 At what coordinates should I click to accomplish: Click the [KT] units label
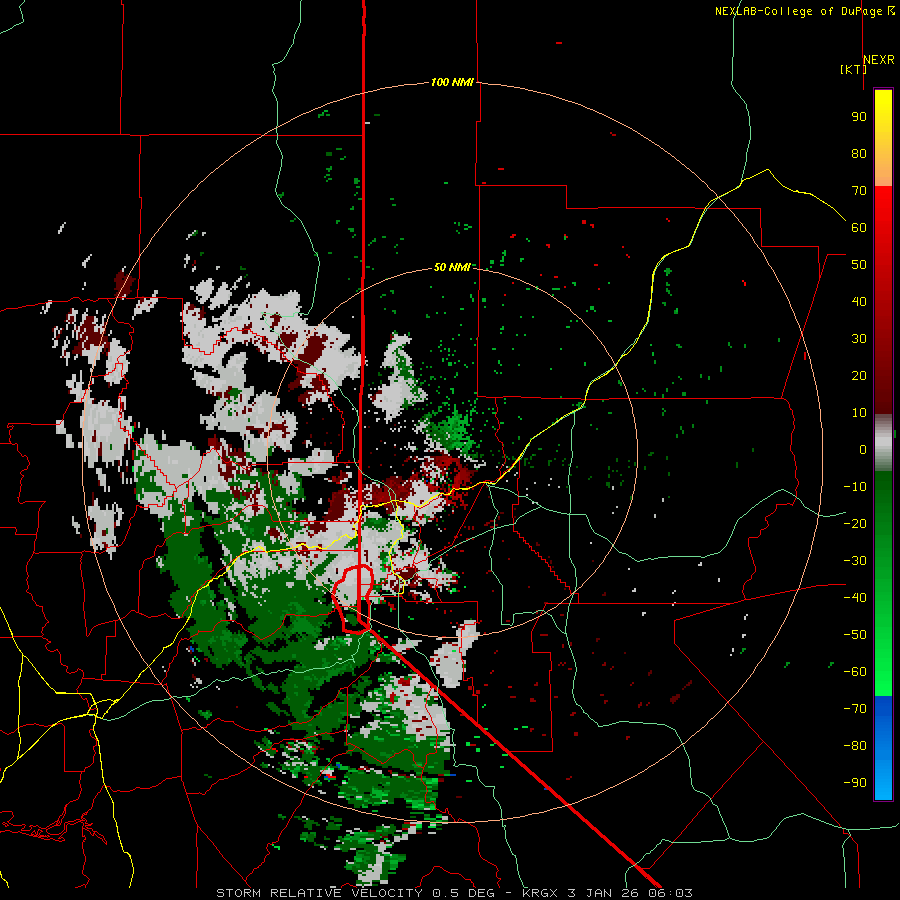click(x=853, y=69)
